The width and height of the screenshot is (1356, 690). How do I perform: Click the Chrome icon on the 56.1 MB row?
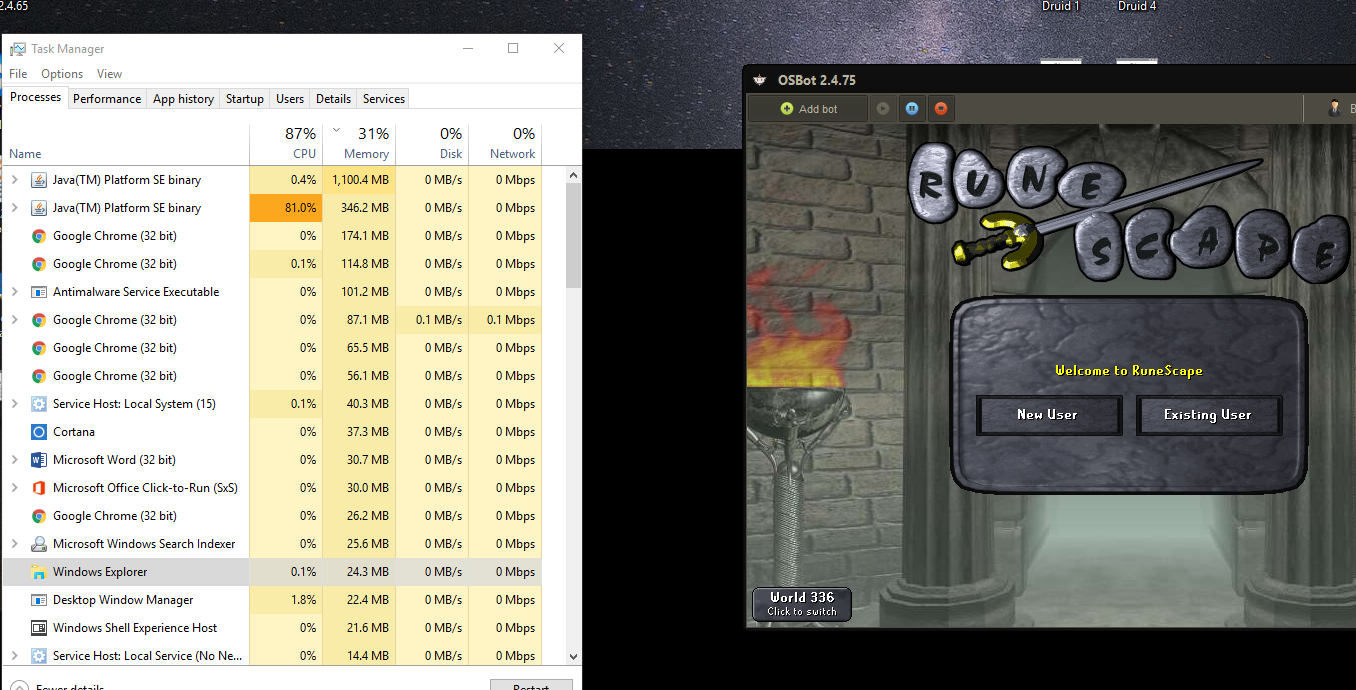click(x=39, y=376)
